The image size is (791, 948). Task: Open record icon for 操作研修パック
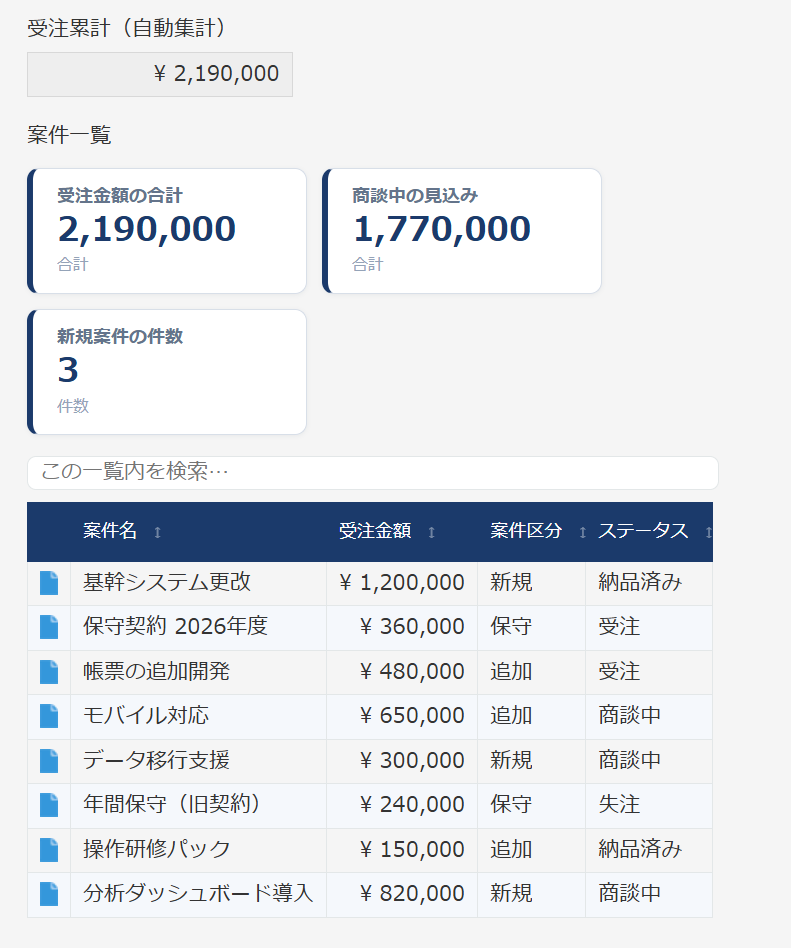pos(49,849)
